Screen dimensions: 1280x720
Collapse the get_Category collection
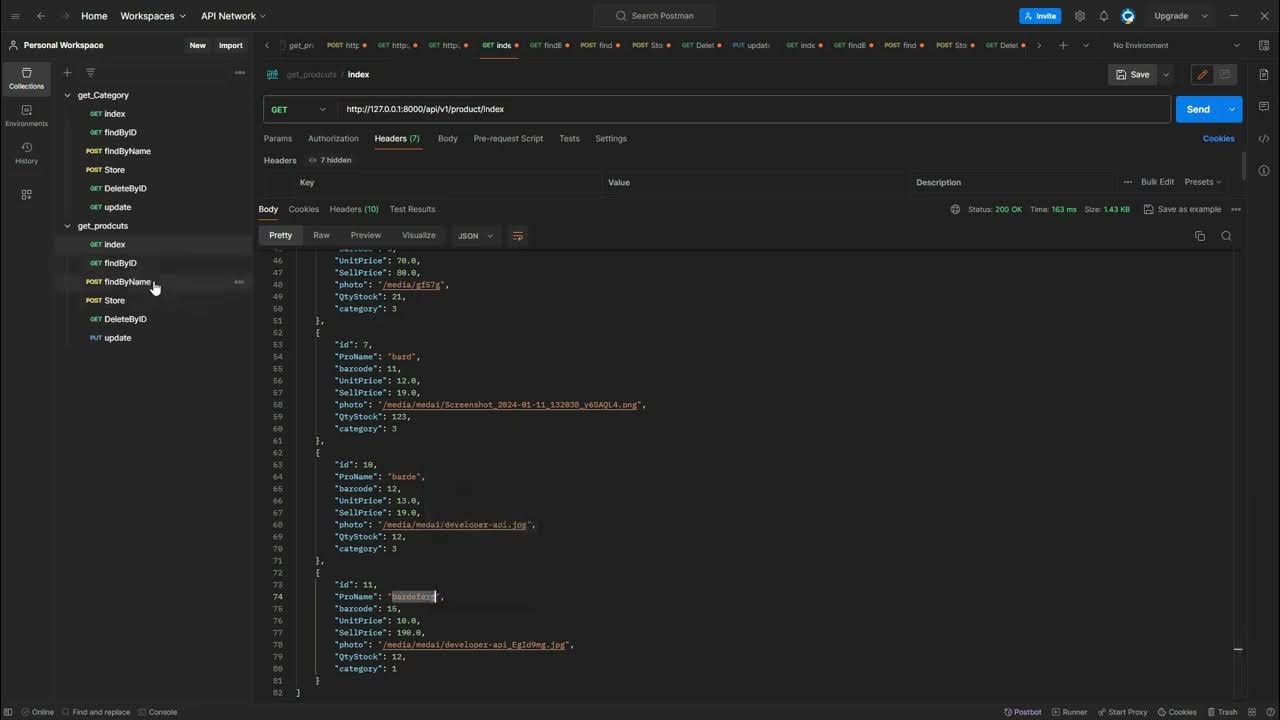coord(68,95)
